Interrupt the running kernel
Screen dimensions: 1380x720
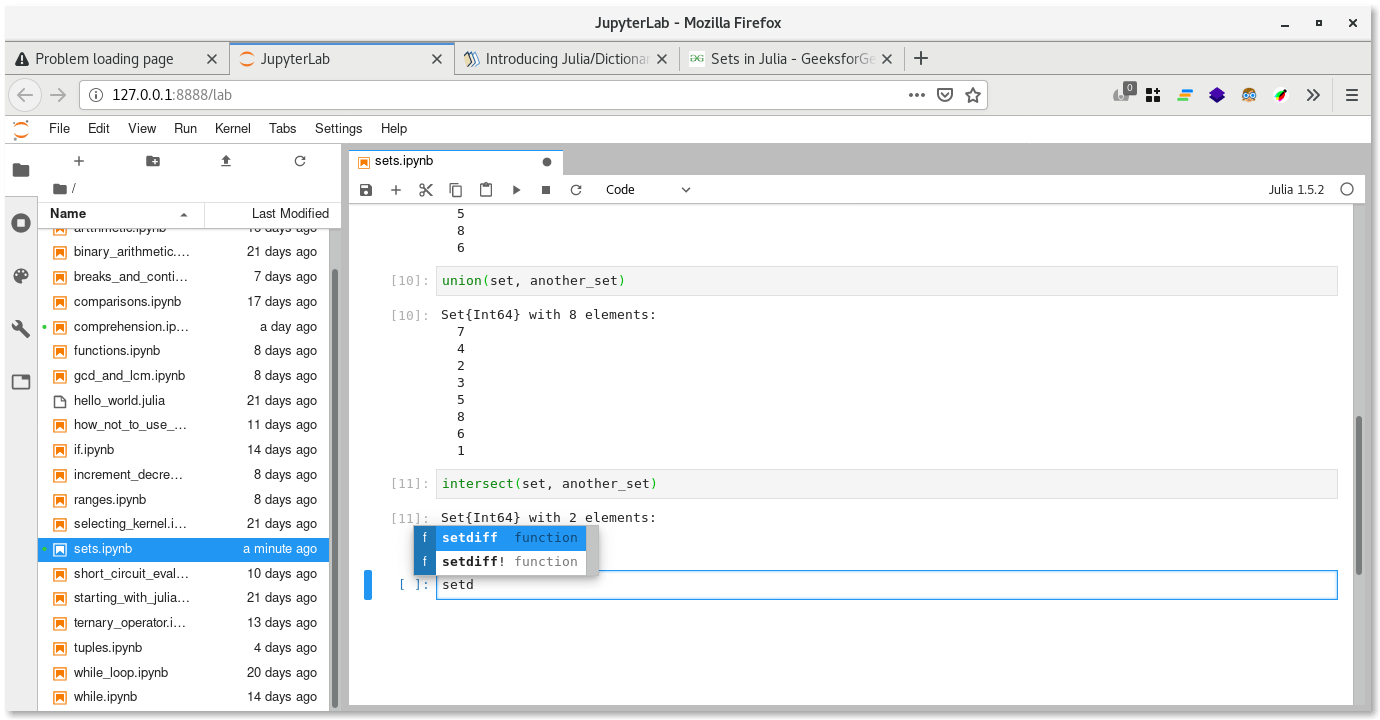click(546, 189)
